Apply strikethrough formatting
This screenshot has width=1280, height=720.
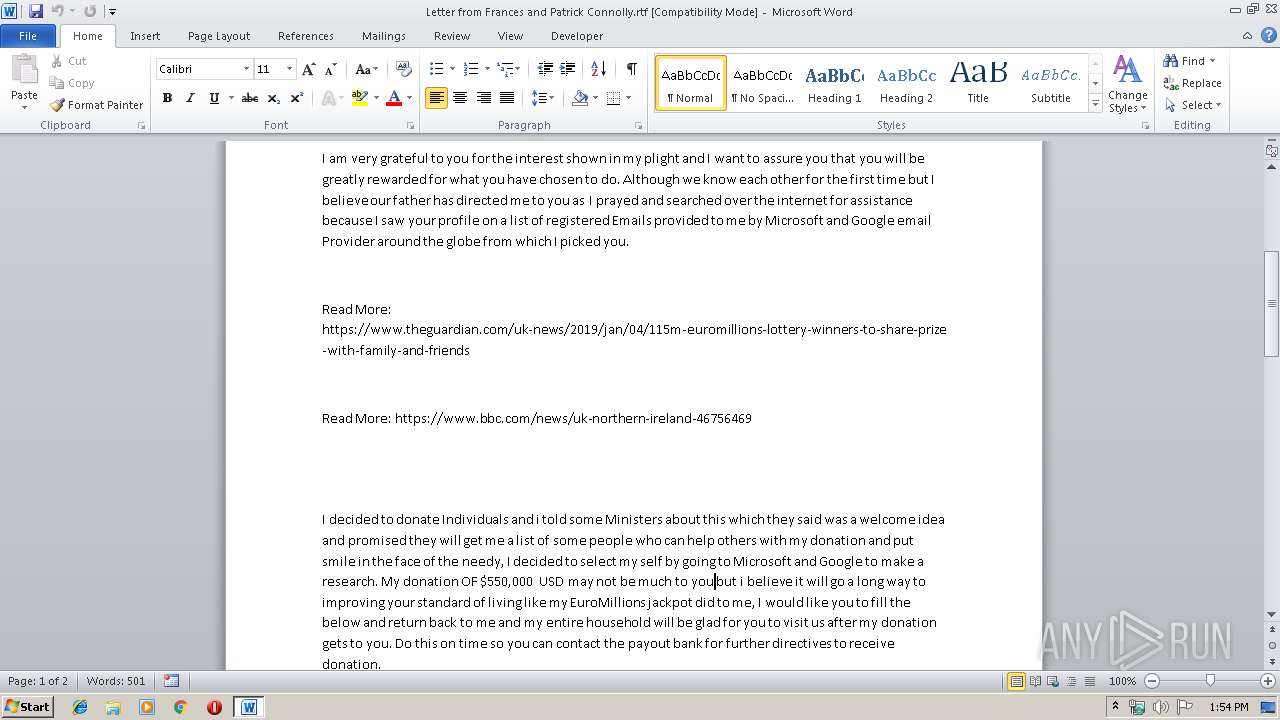coord(250,98)
